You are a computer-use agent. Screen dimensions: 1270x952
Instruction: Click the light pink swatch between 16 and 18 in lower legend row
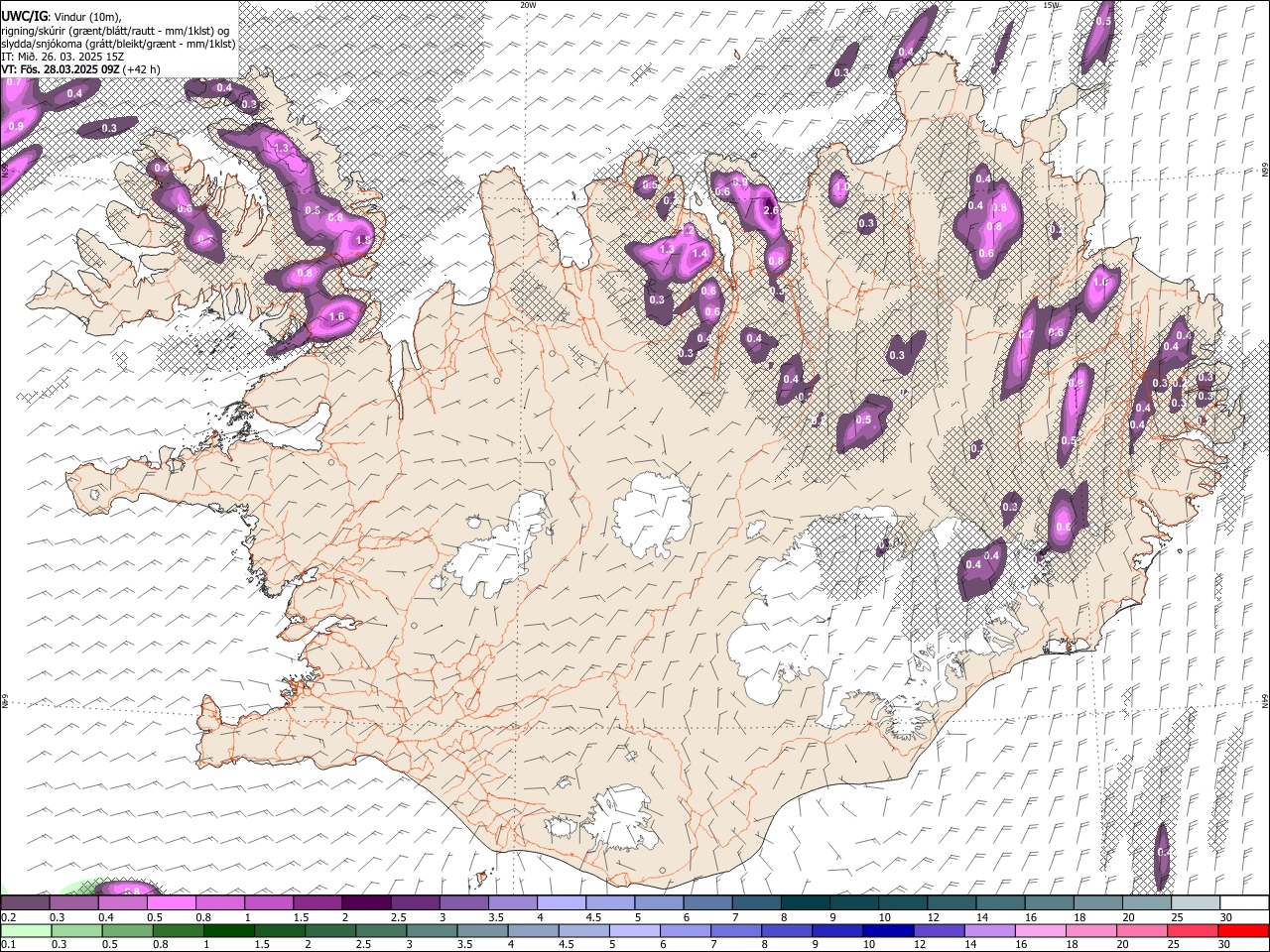1041,930
